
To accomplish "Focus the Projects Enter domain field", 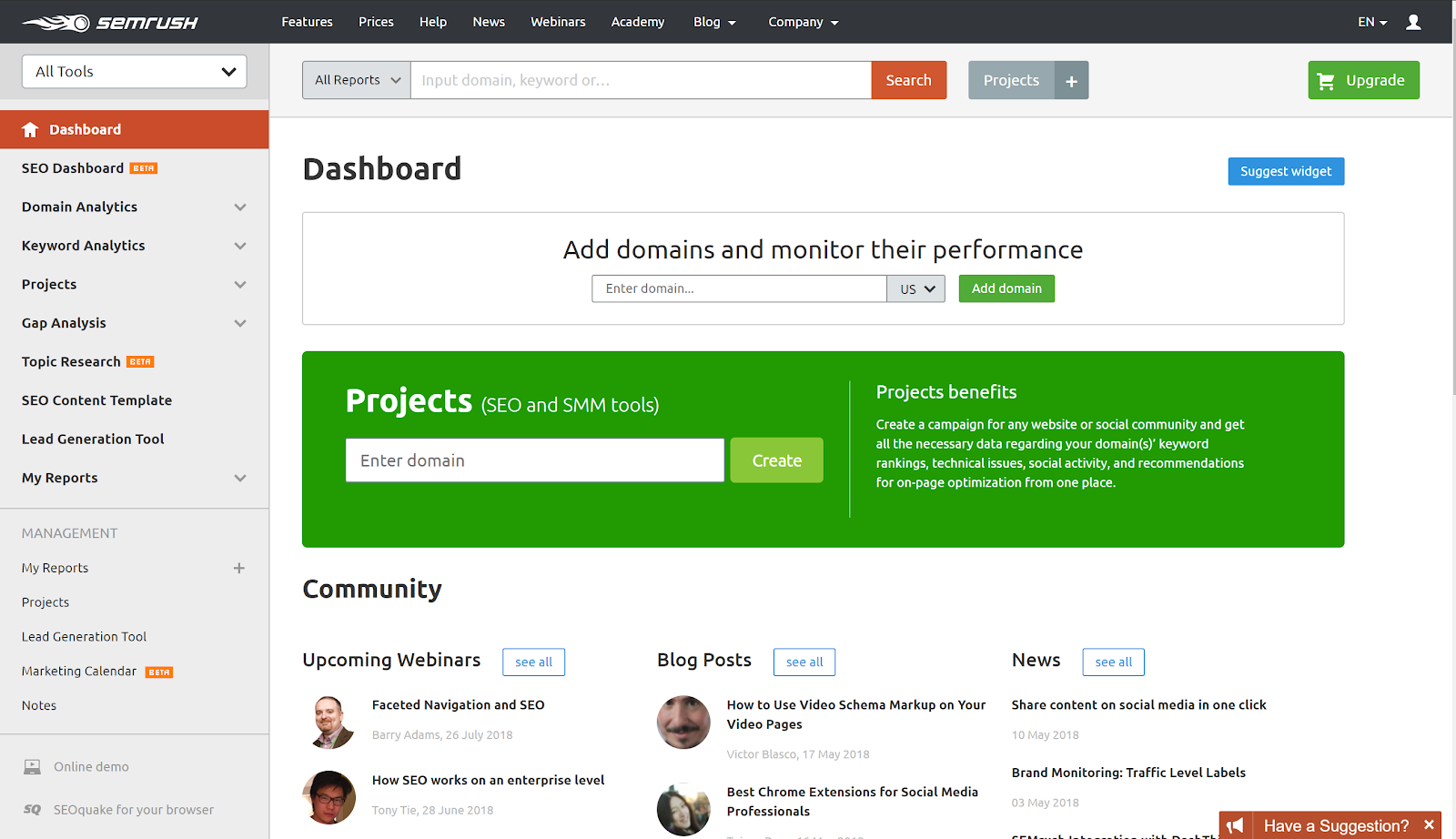I will (x=535, y=460).
